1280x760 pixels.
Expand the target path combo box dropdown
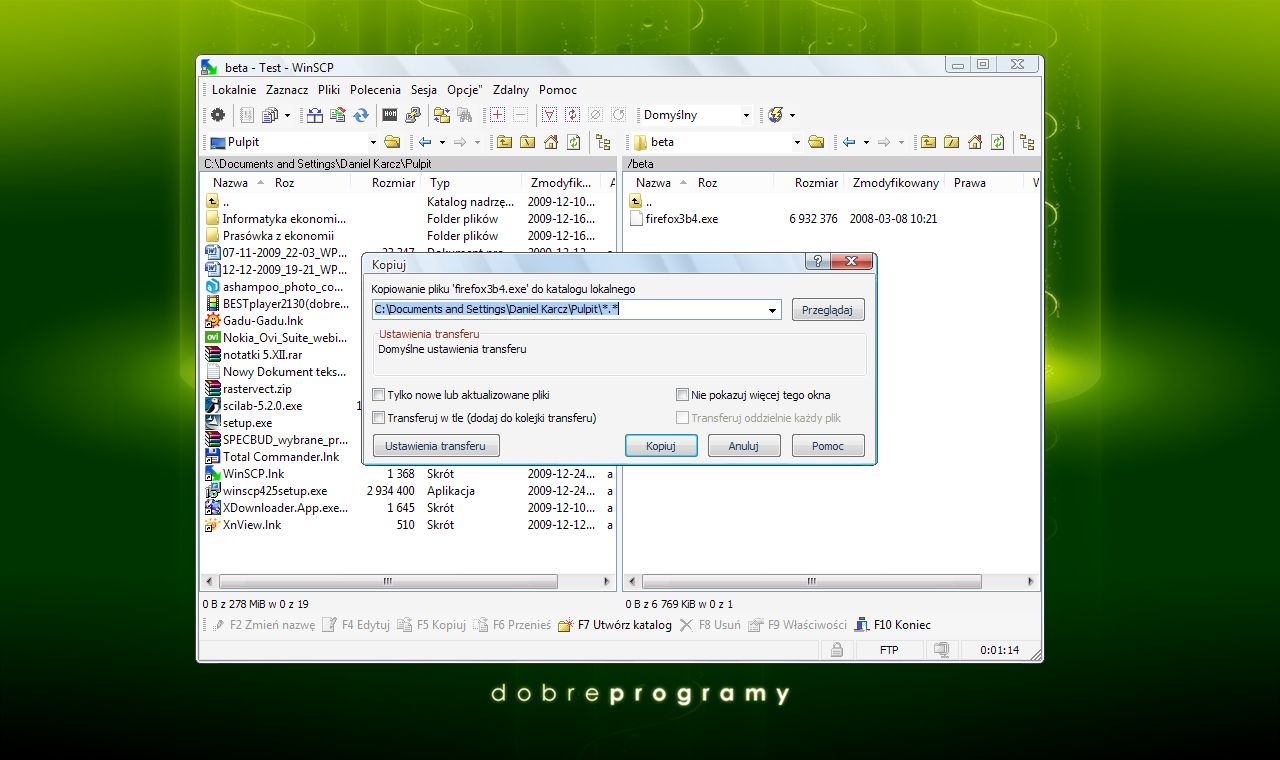pyautogui.click(x=772, y=310)
